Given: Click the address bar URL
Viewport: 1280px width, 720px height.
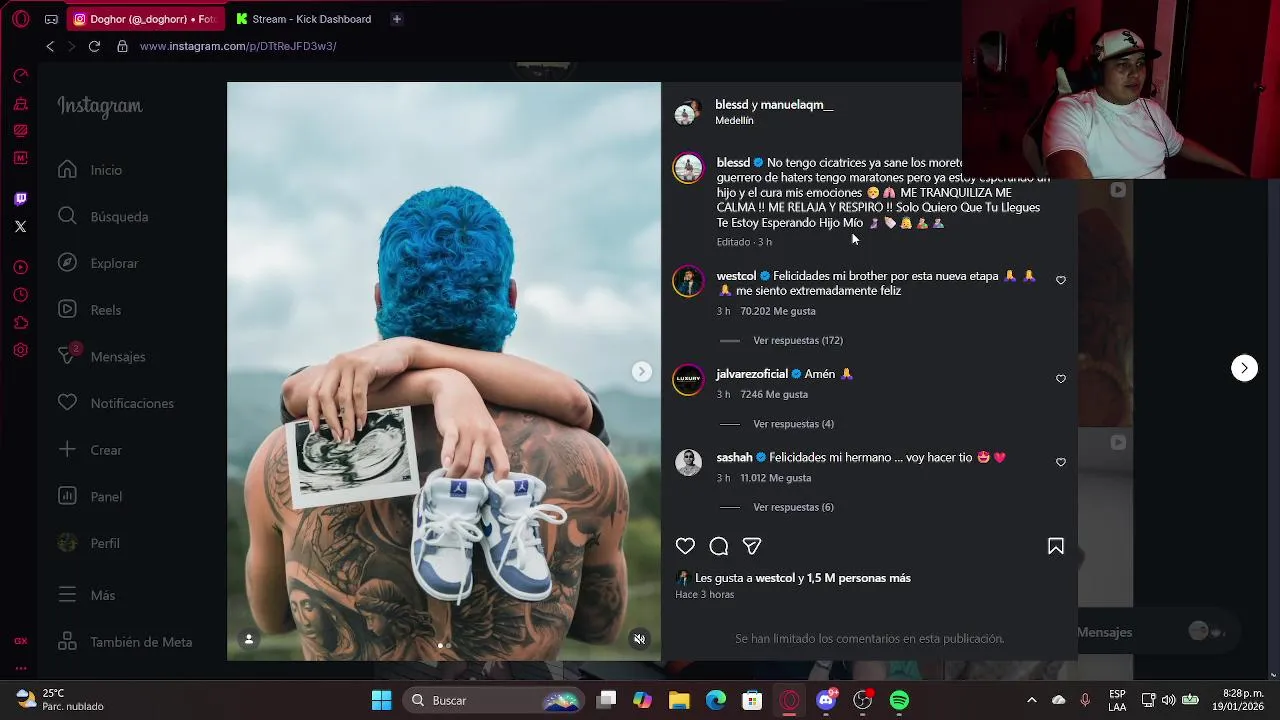Looking at the screenshot, I should pyautogui.click(x=238, y=46).
